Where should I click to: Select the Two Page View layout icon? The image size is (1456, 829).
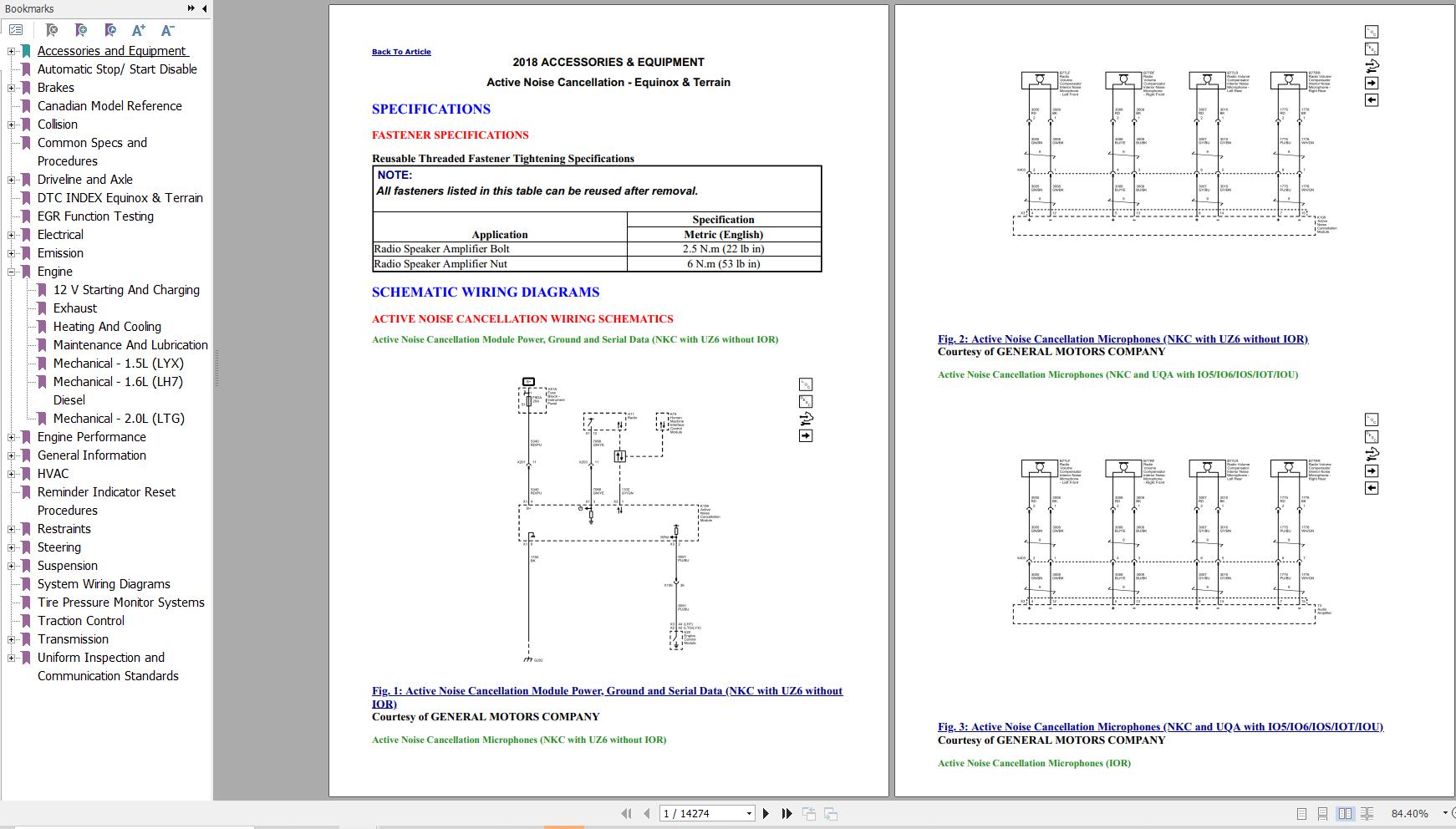1344,813
